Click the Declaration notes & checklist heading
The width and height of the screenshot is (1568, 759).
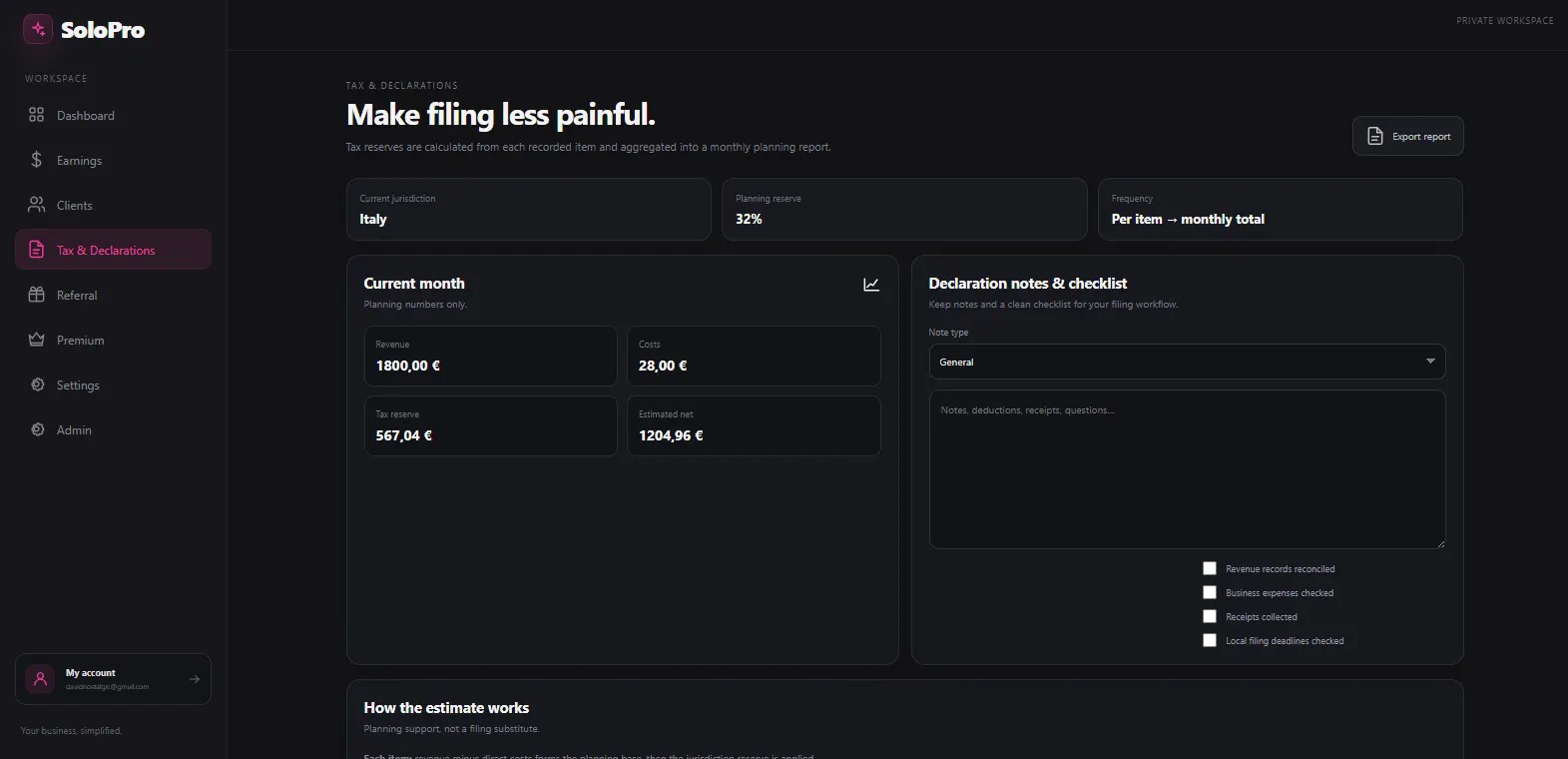(x=1028, y=284)
